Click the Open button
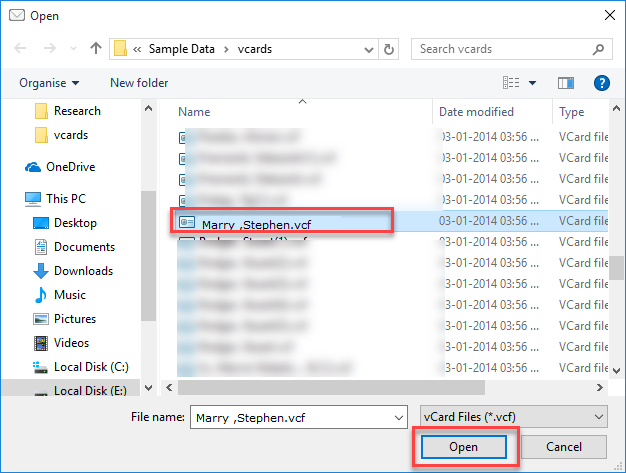 464,447
